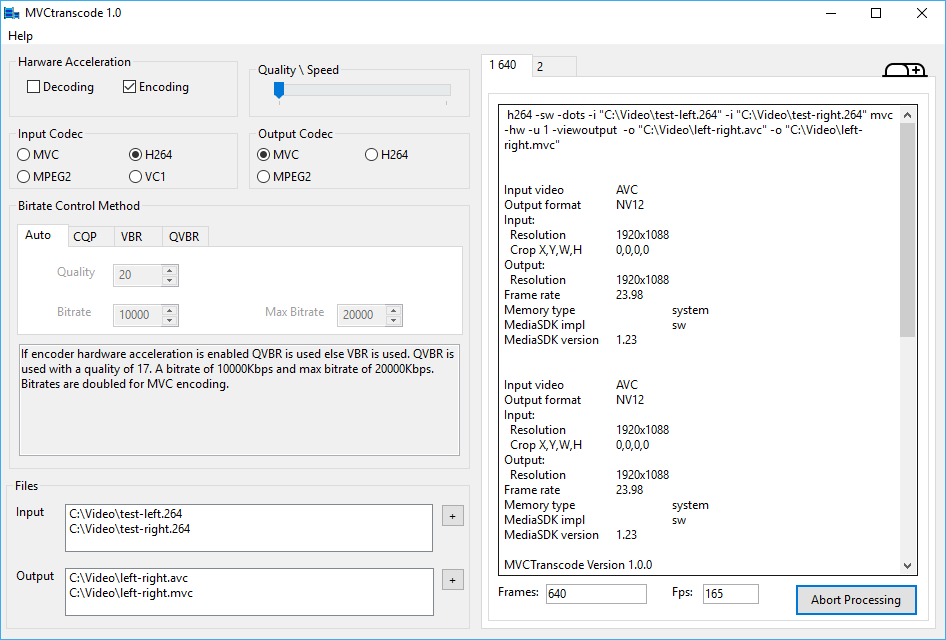Decrease the Quality value with down arrow
Viewport: 946px width, 640px height.
170,280
